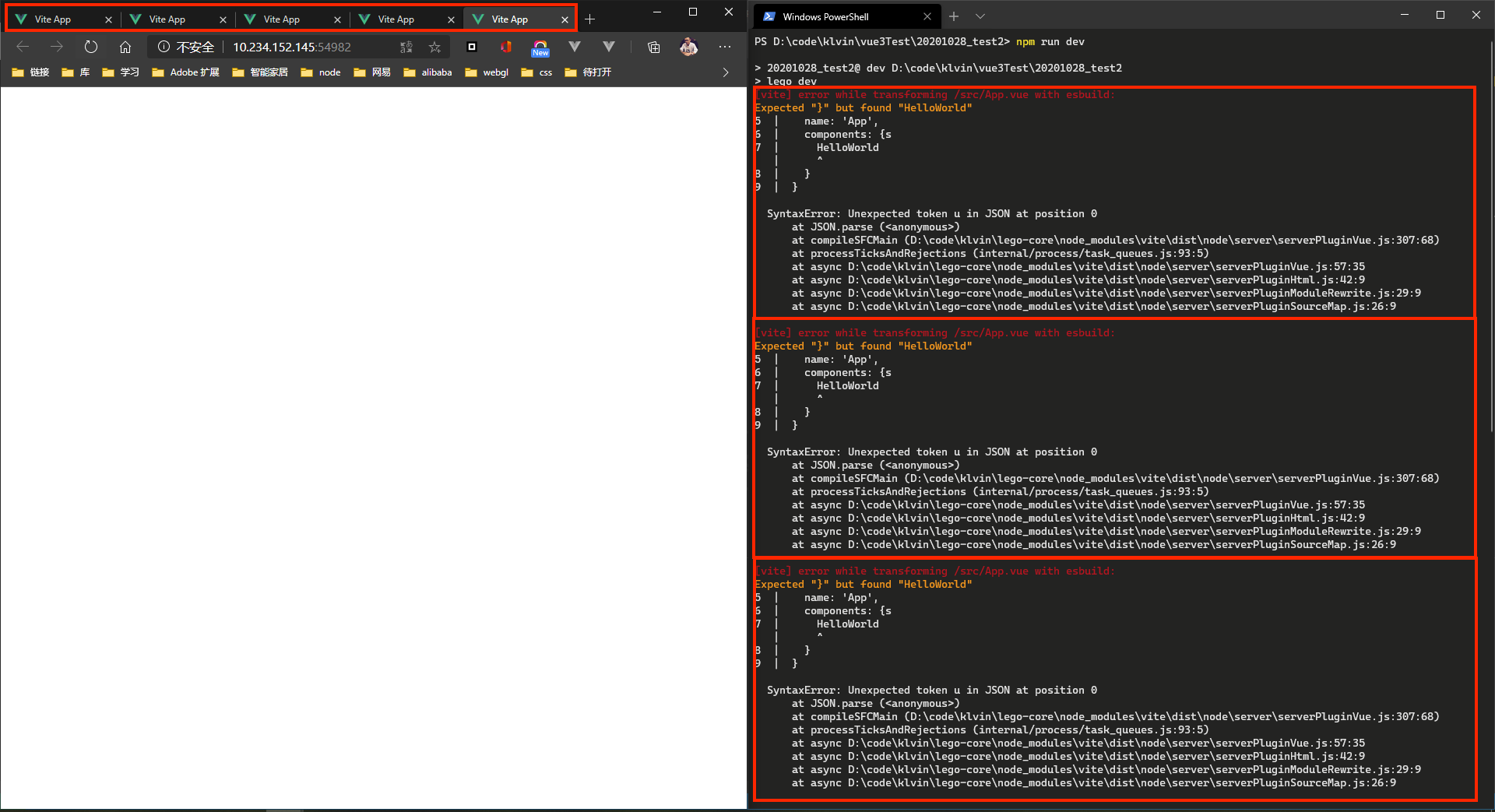This screenshot has height=812, width=1495.
Task: Click the extension icon with New badge
Action: tap(540, 47)
